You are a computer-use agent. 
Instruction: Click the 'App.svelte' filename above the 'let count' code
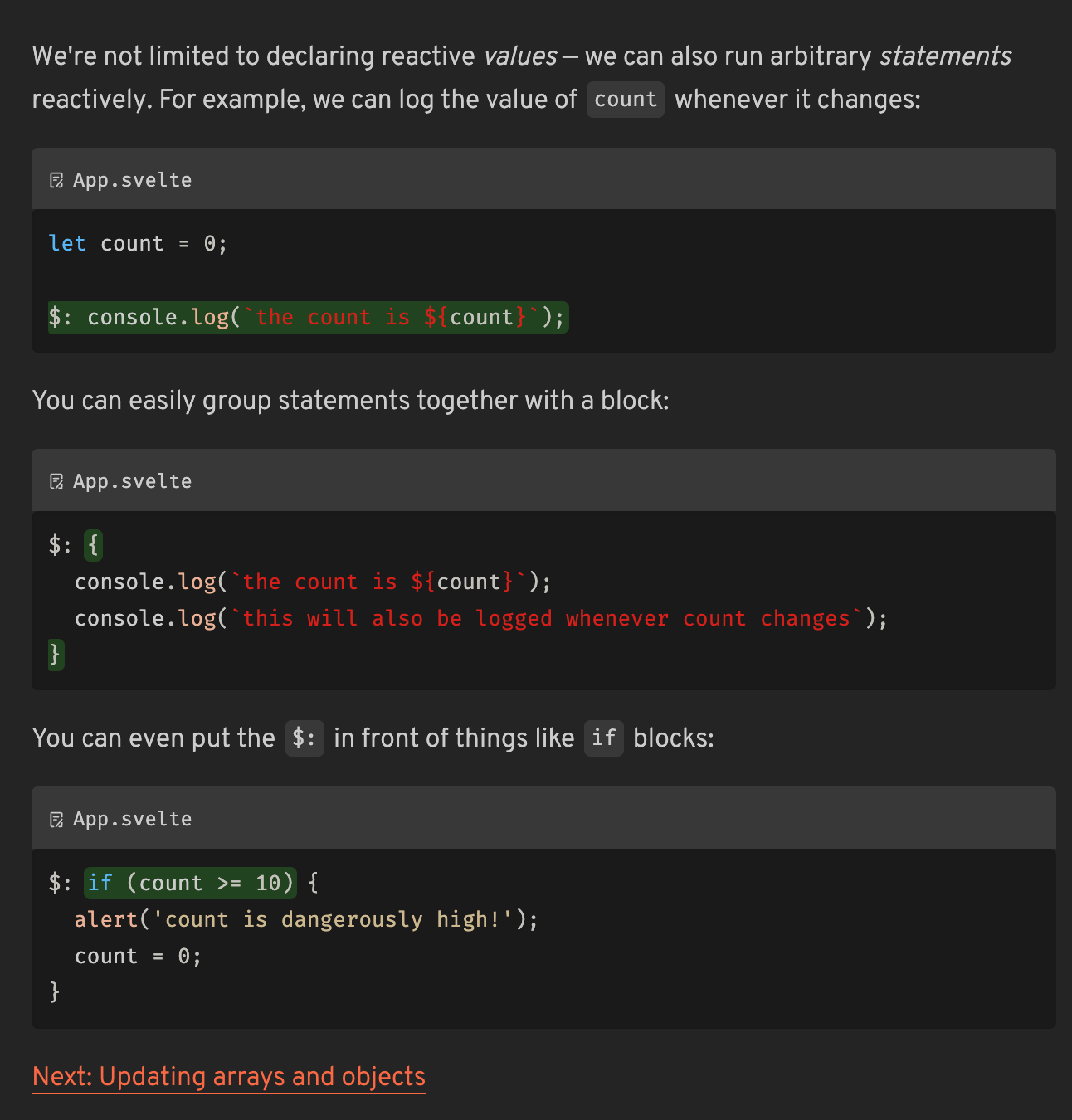tap(132, 180)
